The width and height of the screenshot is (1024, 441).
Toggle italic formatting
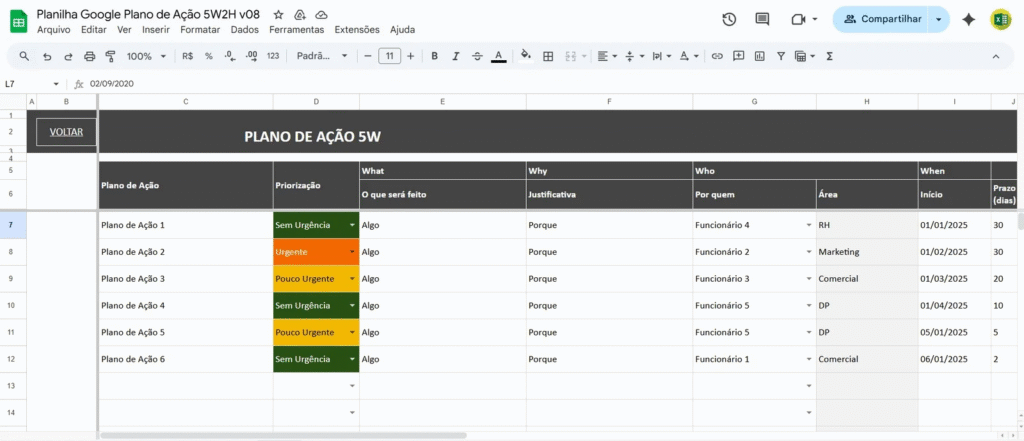tap(455, 56)
